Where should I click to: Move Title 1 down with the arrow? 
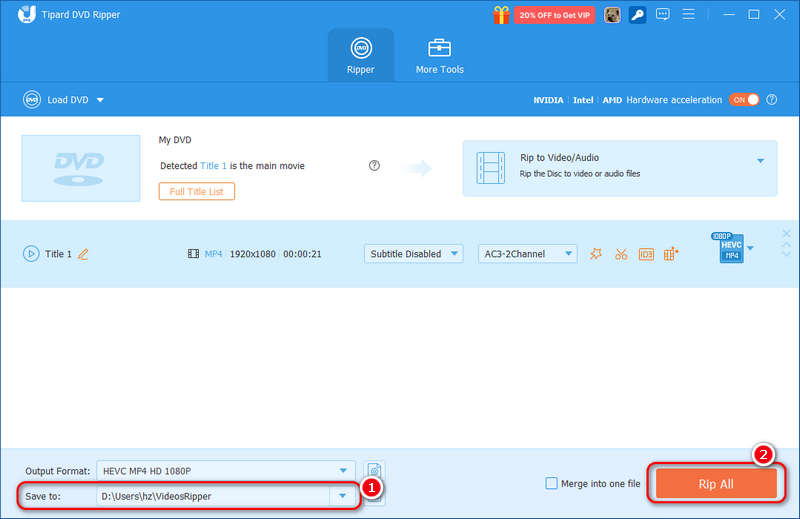tap(786, 254)
